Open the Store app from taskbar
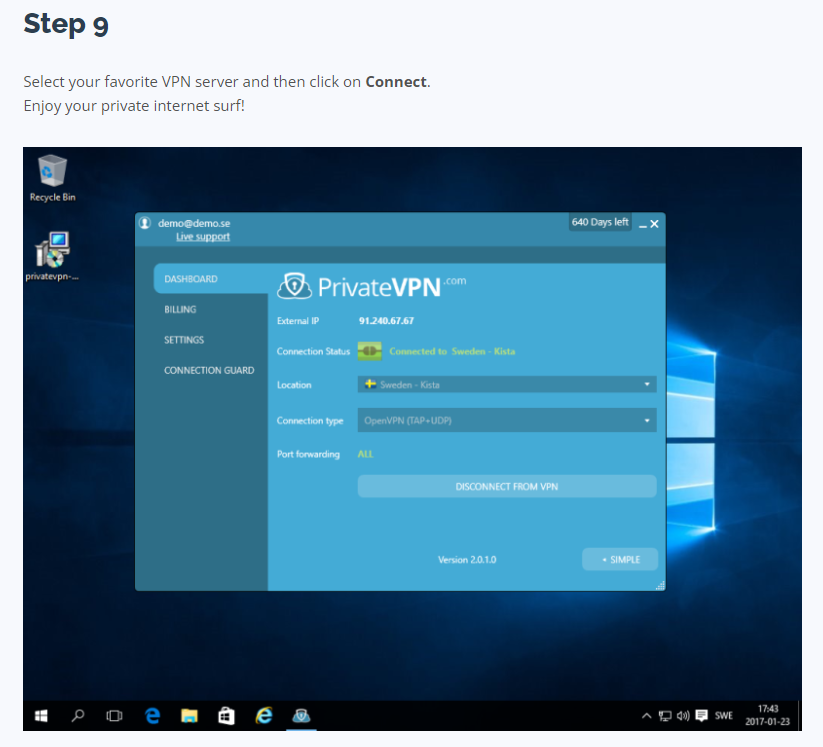 [x=226, y=716]
